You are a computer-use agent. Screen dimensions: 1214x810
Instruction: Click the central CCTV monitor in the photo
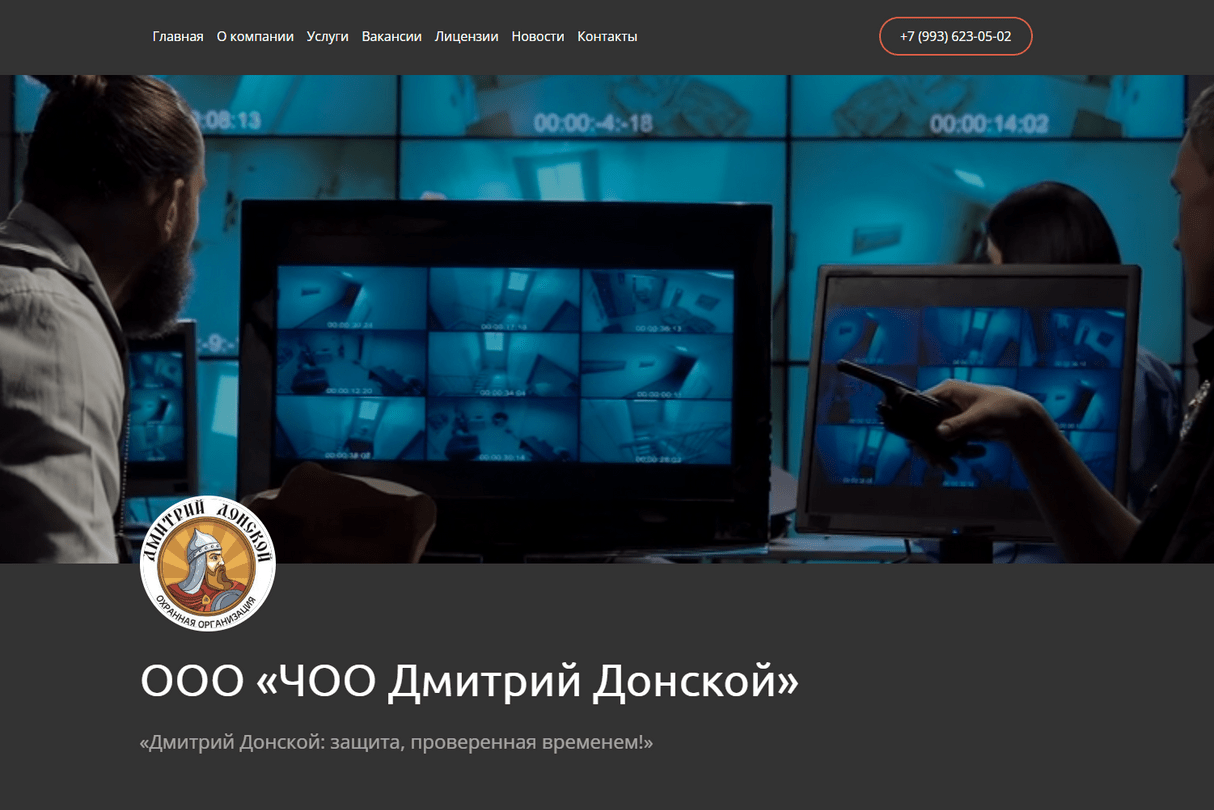pos(504,365)
